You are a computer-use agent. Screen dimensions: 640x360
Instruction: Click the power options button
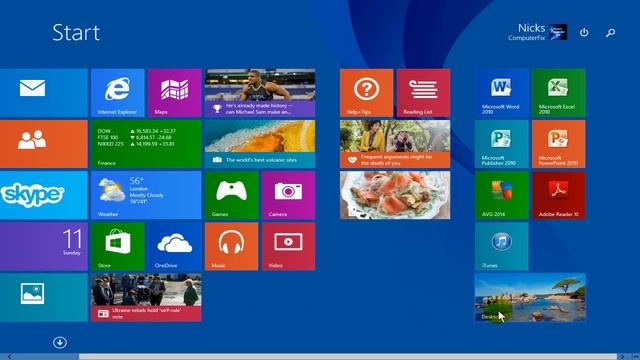(584, 32)
